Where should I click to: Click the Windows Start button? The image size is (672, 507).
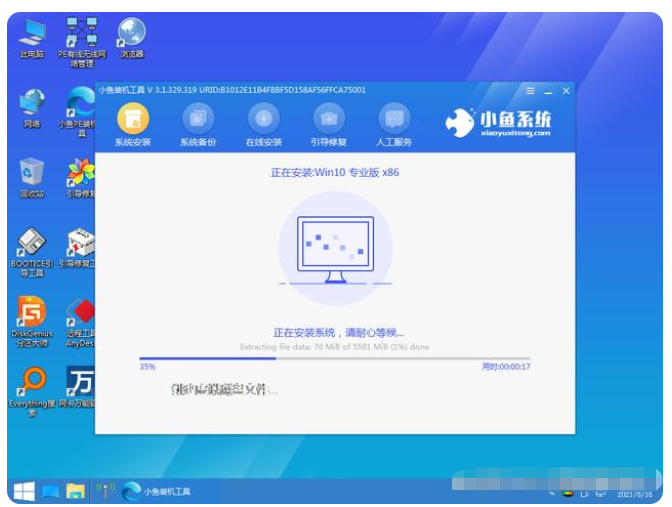click(23, 491)
